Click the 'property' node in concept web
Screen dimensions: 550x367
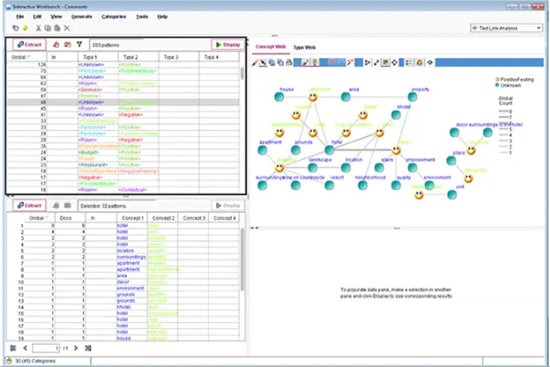(412, 97)
